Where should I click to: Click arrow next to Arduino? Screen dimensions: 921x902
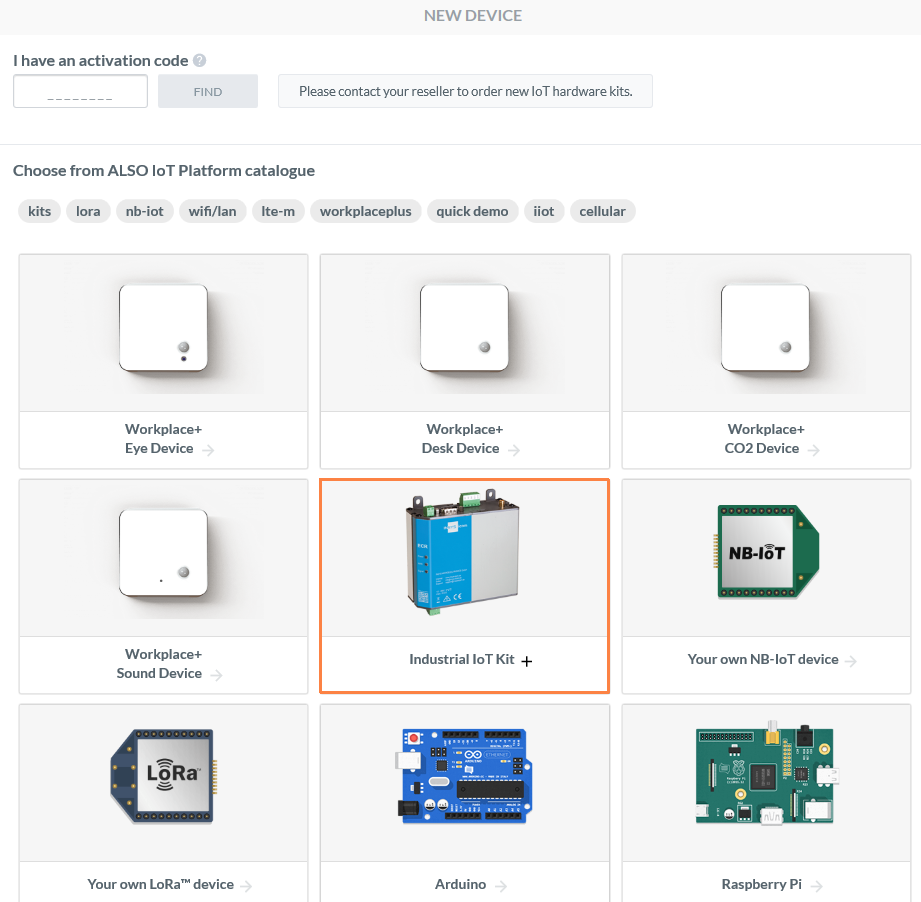click(500, 886)
